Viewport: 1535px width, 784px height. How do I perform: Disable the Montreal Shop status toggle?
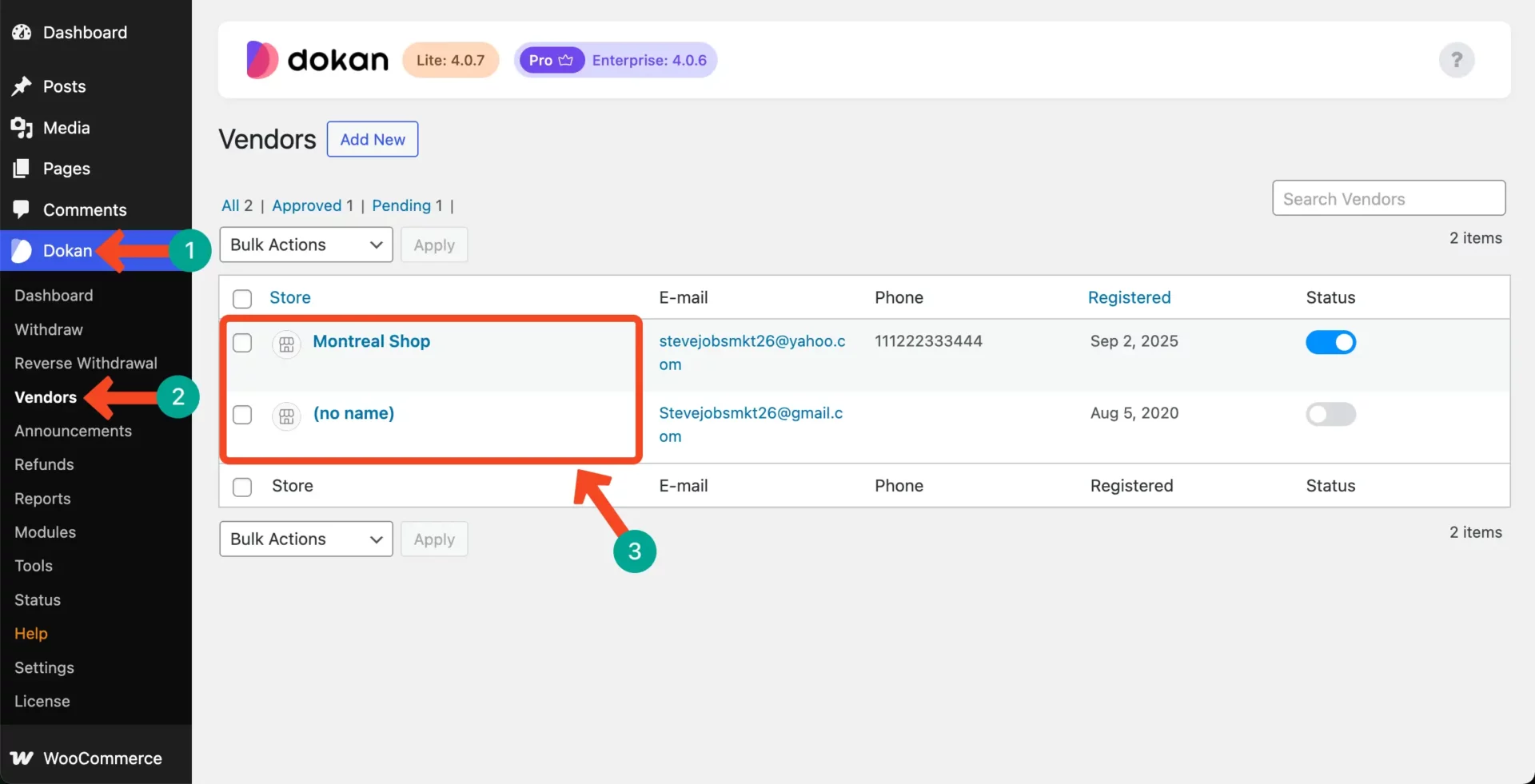click(1330, 342)
